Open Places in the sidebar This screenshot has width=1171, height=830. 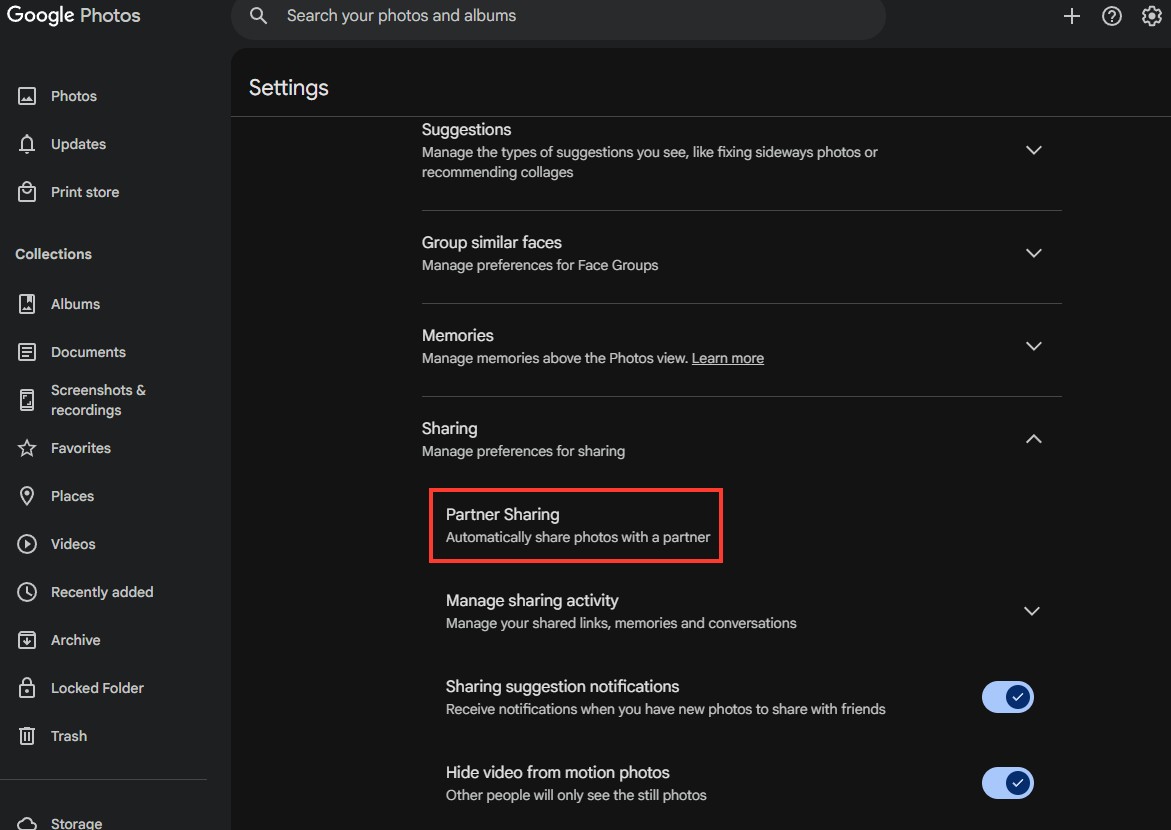[72, 496]
